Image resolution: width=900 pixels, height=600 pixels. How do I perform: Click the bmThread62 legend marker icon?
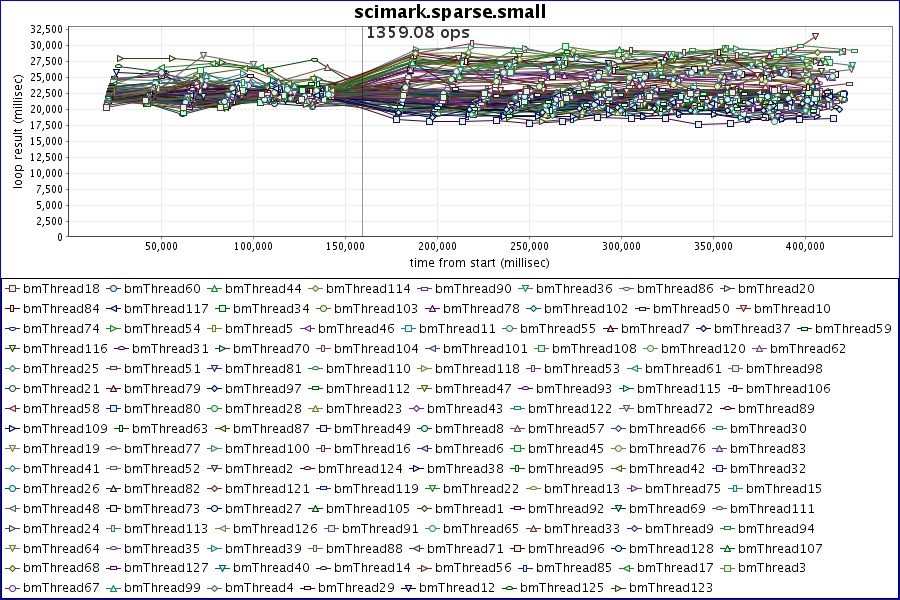coord(759,349)
